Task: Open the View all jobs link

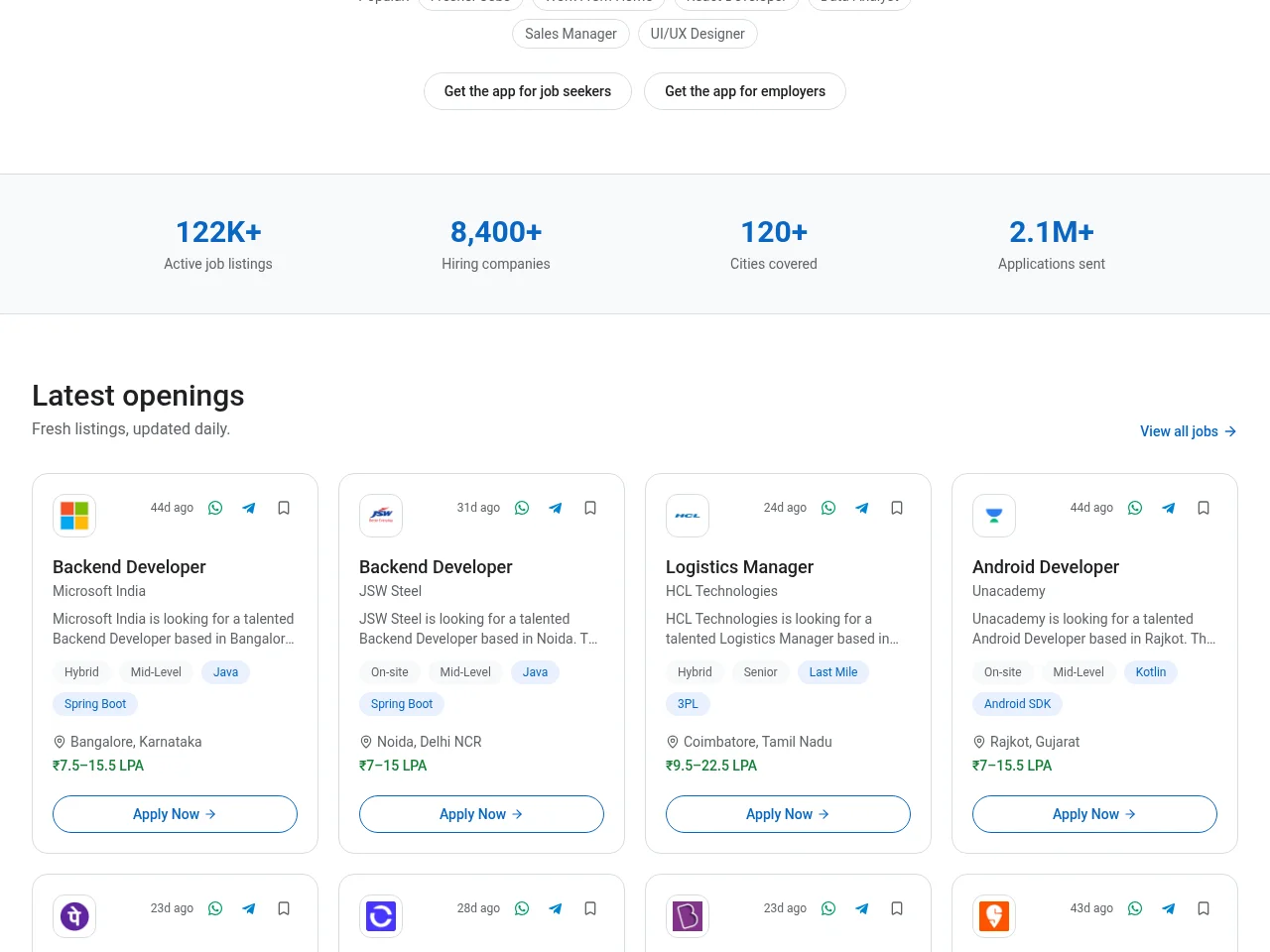Action: point(1189,431)
